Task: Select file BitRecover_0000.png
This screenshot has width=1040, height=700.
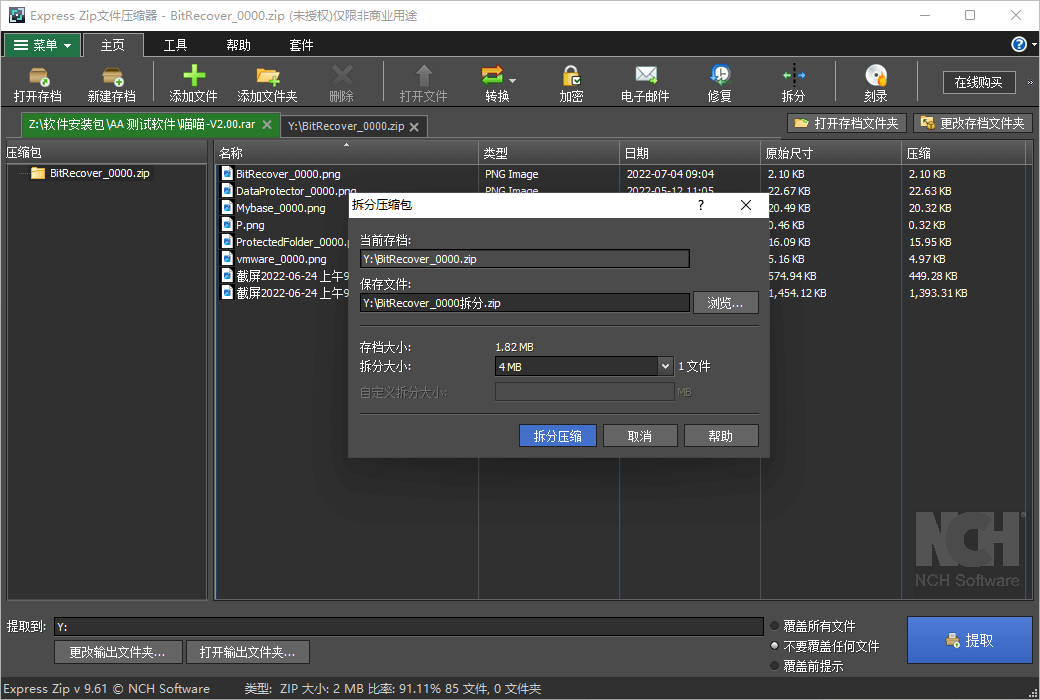Action: [x=288, y=174]
